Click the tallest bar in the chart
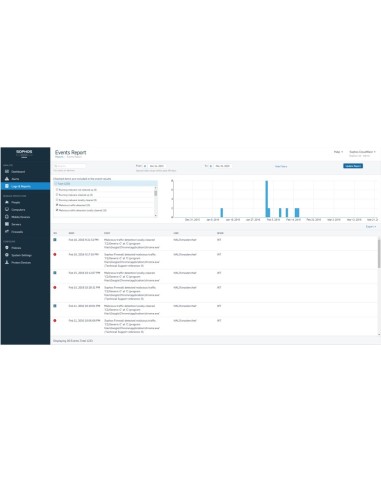 click(266, 199)
